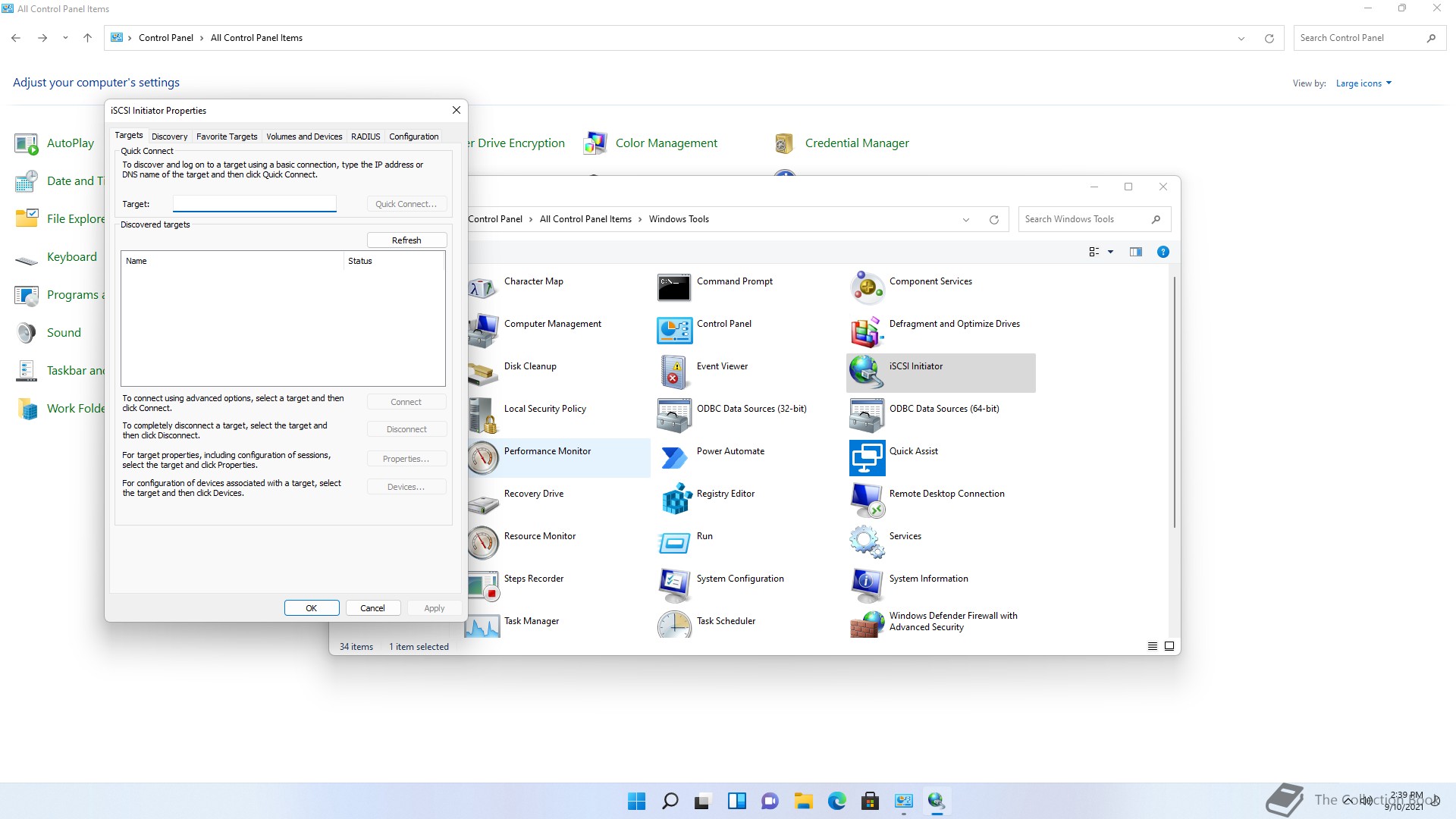Open the Windows Start button
This screenshot has height=819, width=1456.
click(636, 801)
